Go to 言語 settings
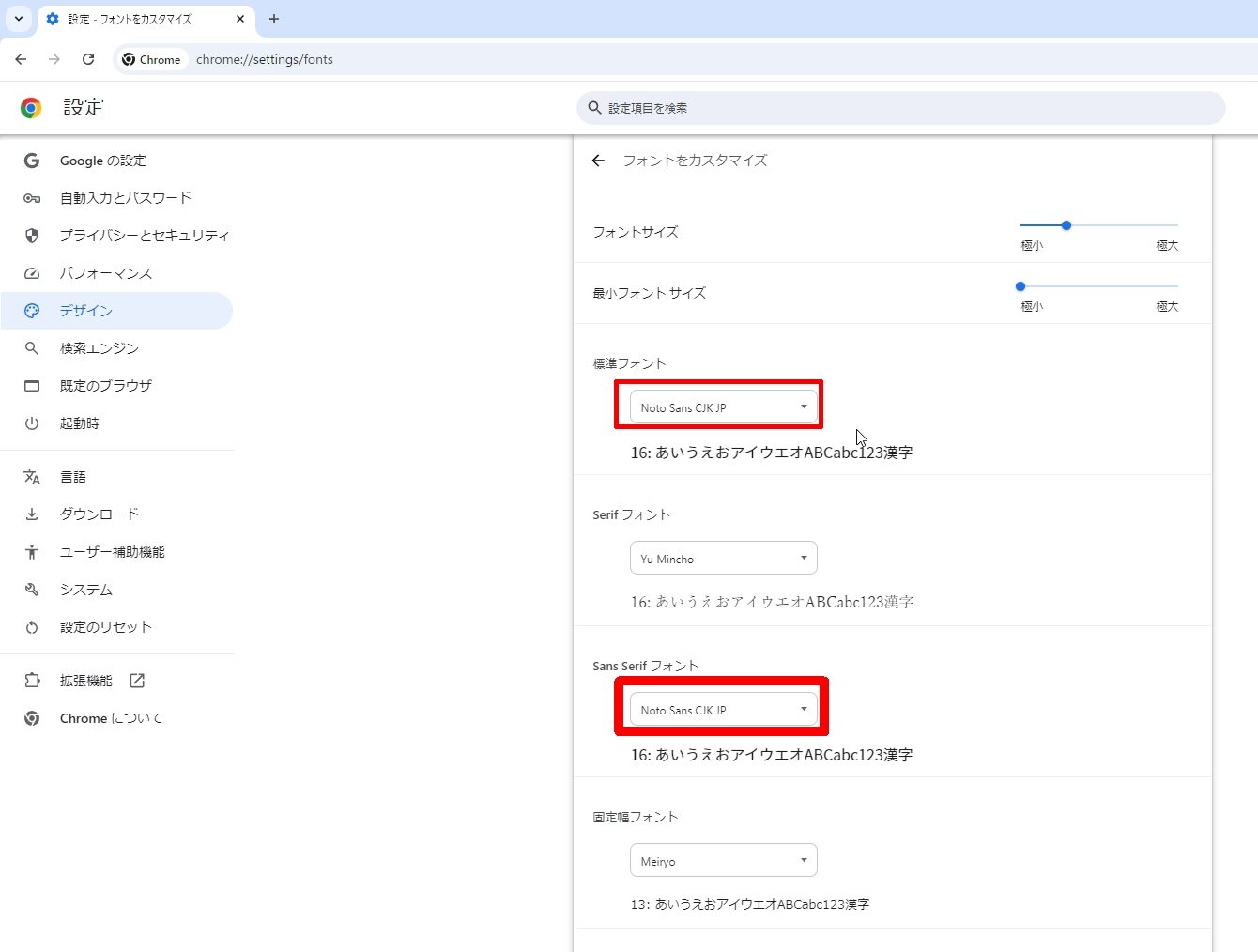The height and width of the screenshot is (952, 1258). coord(116,477)
